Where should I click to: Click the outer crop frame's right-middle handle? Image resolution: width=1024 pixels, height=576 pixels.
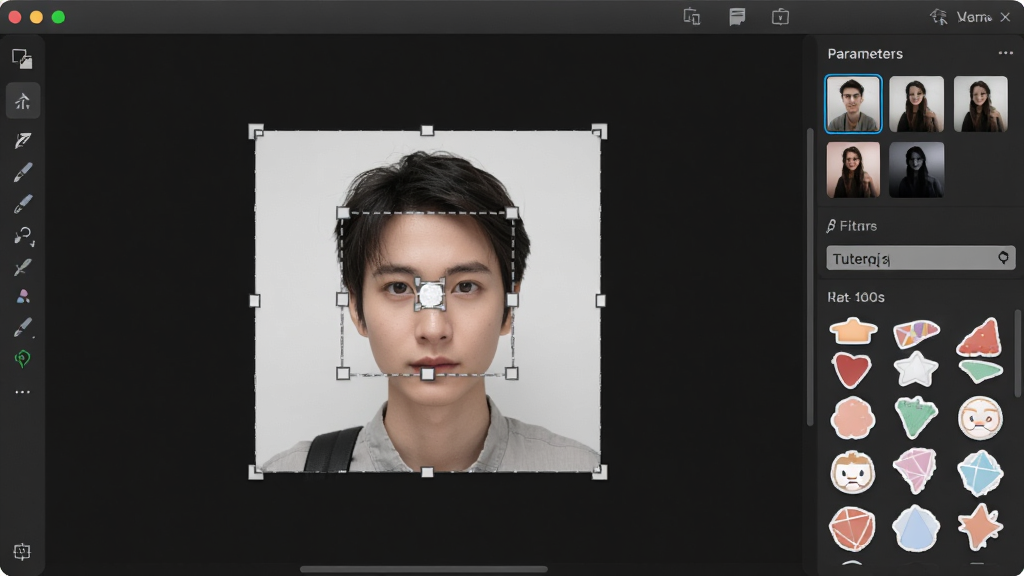pyautogui.click(x=600, y=300)
